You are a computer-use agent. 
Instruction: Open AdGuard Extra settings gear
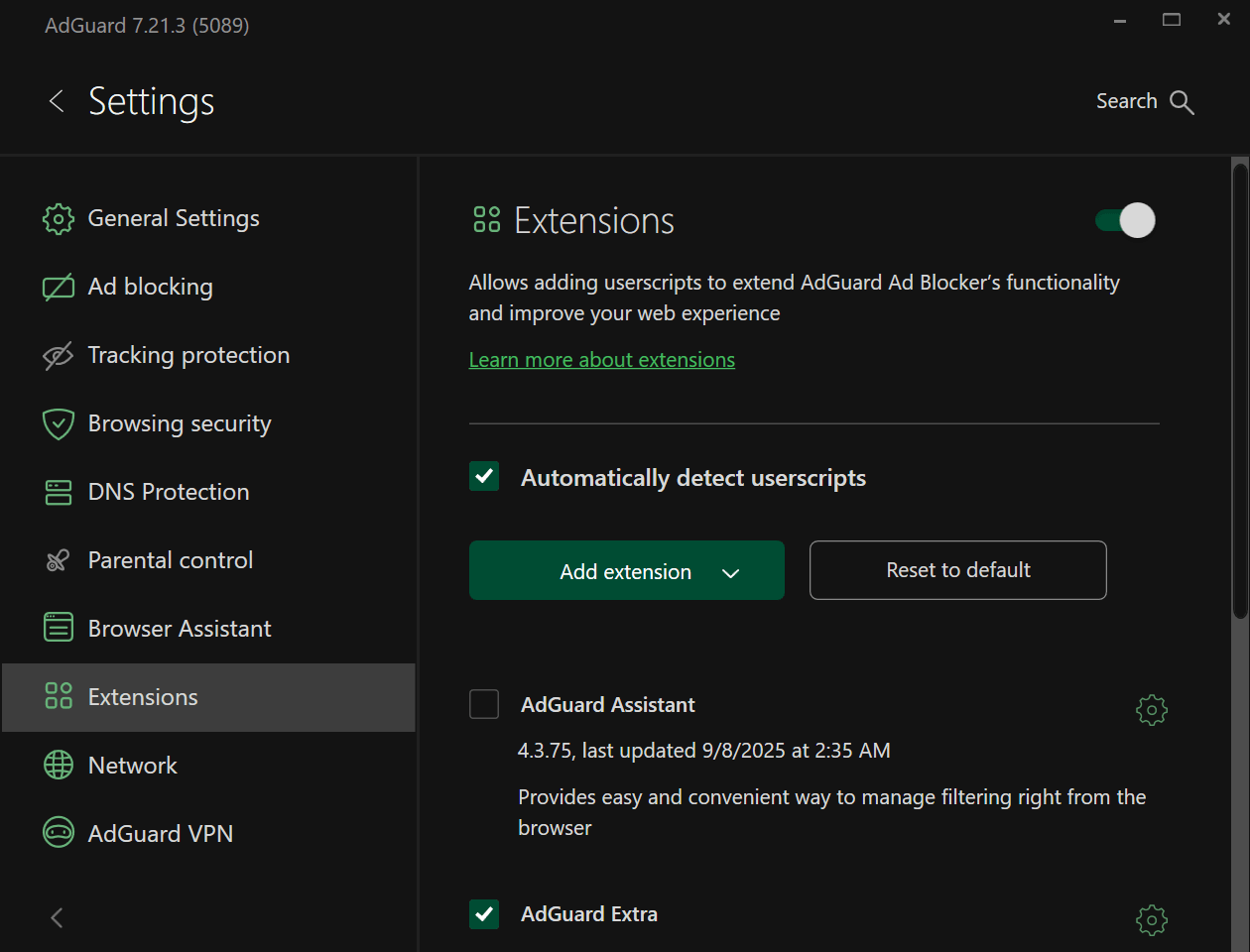1152,920
